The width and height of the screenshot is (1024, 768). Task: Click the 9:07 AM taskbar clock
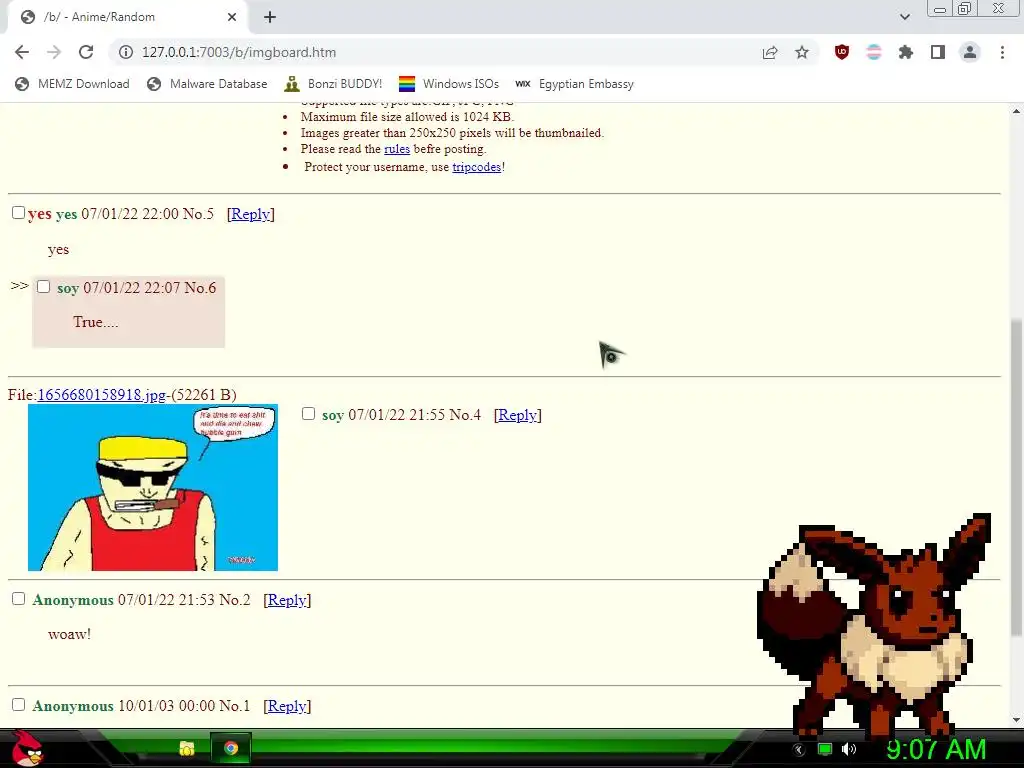(x=936, y=750)
